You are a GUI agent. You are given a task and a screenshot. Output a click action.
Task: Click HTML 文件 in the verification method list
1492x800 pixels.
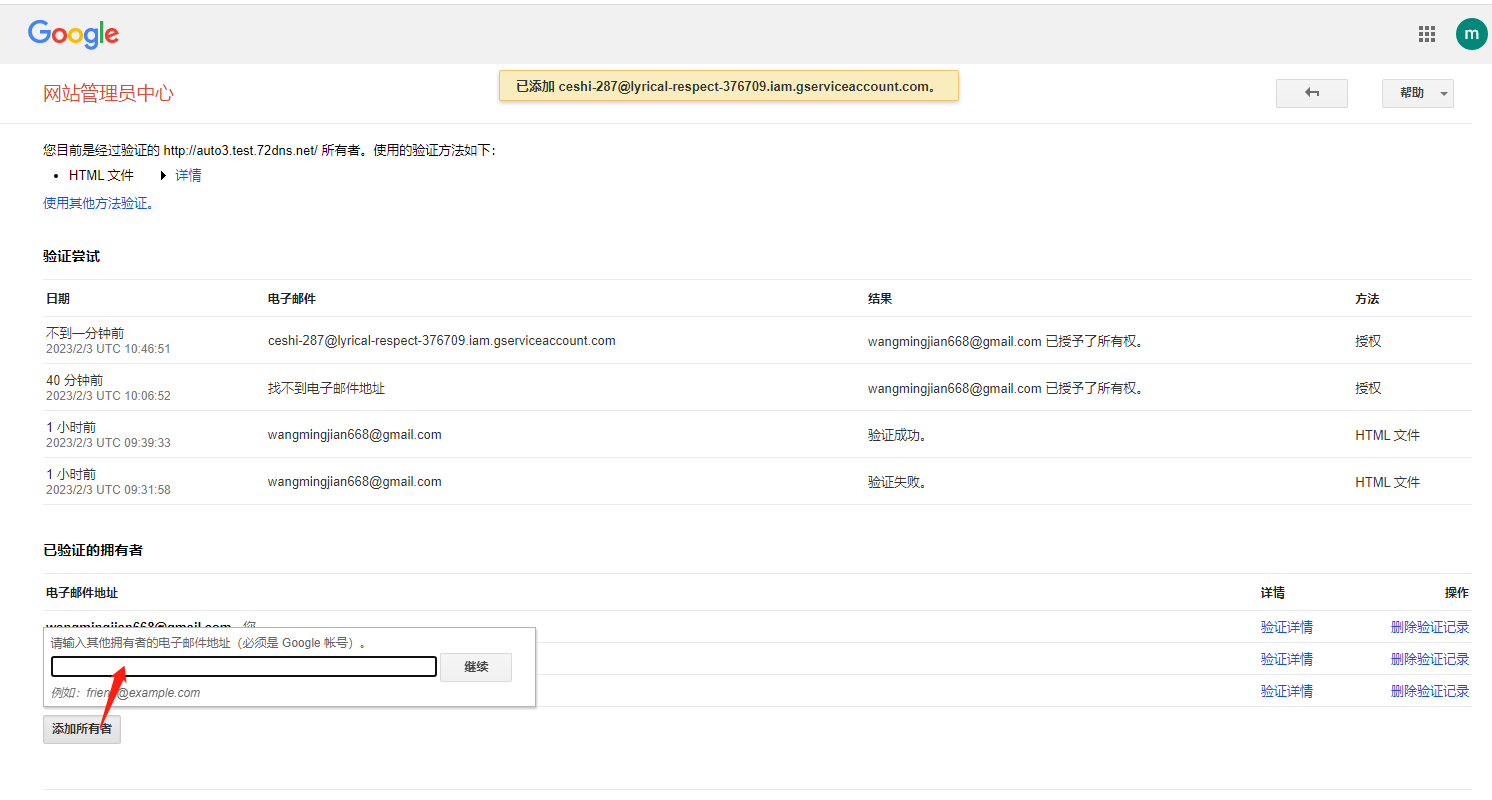(x=101, y=175)
